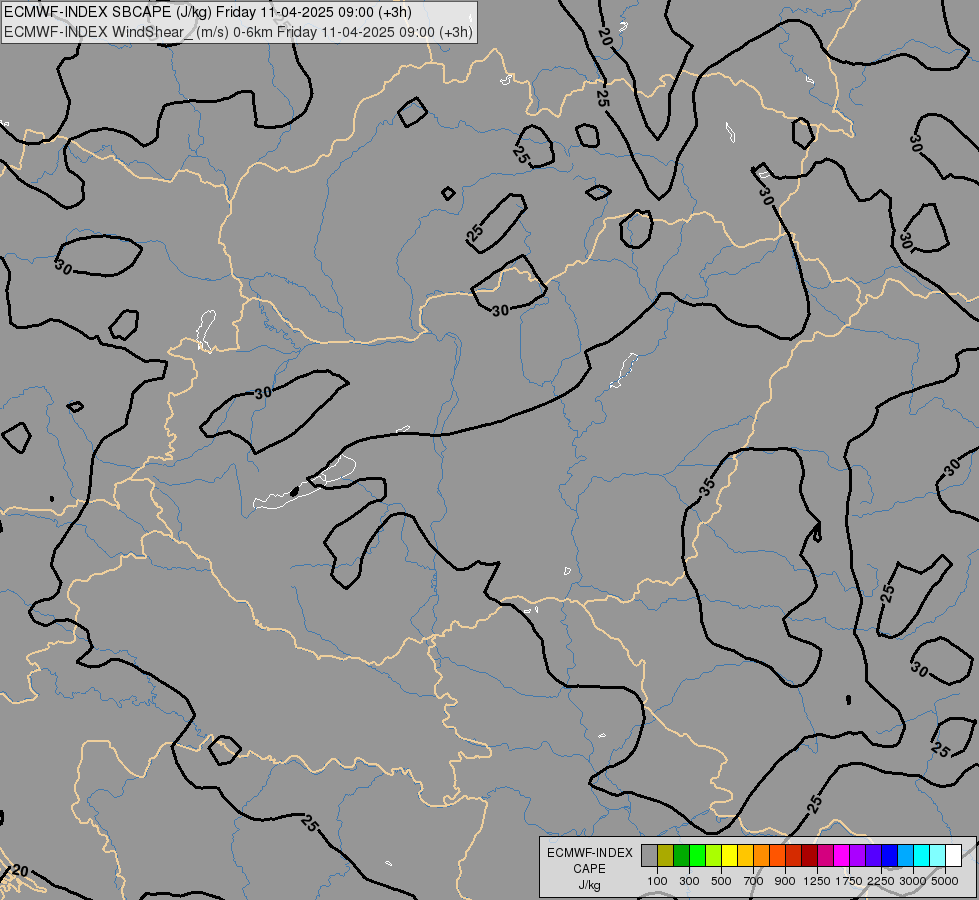
Task: Click the legend label '5000'
Action: pyautogui.click(x=945, y=881)
